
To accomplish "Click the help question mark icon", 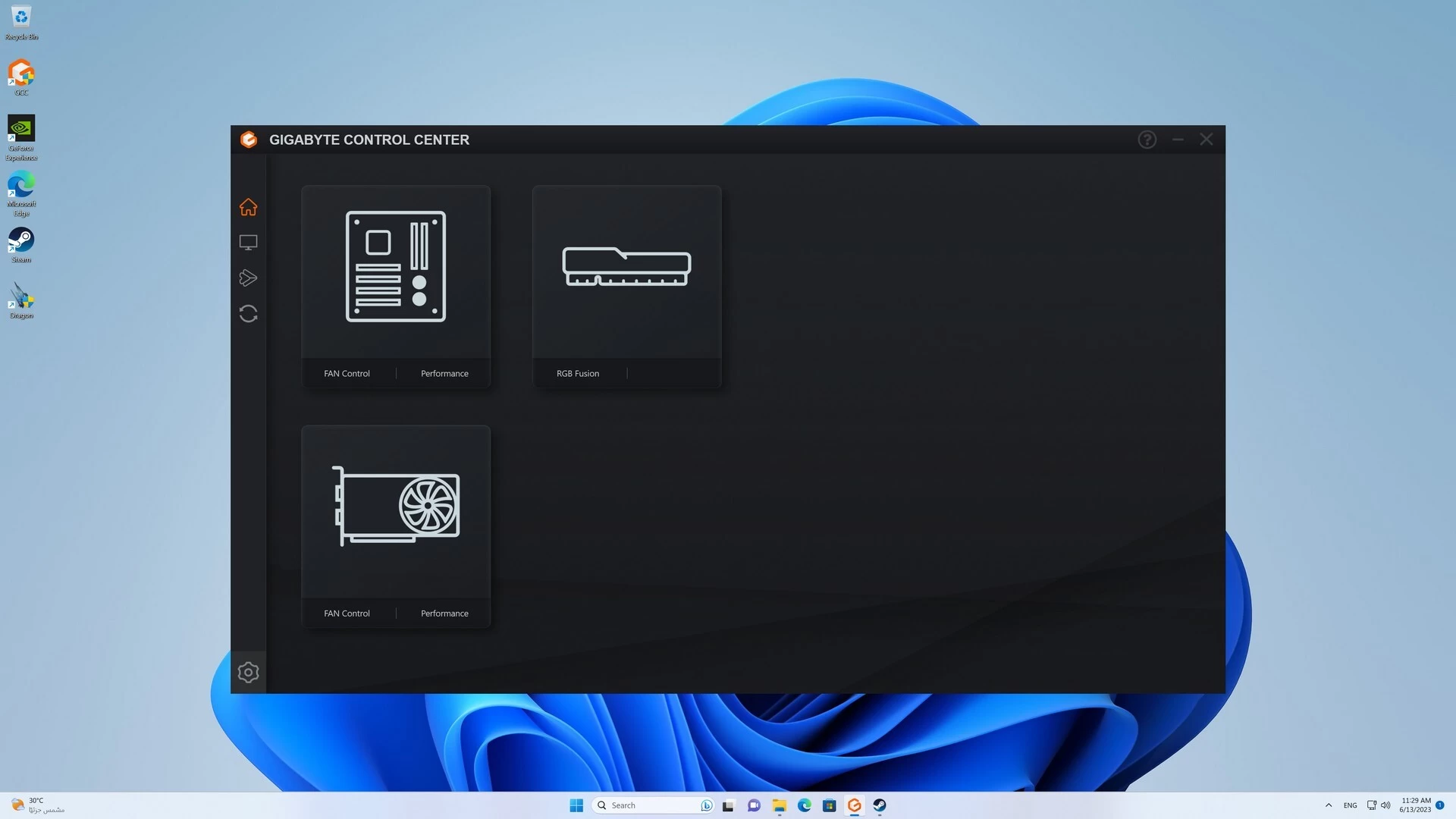I will click(1147, 140).
